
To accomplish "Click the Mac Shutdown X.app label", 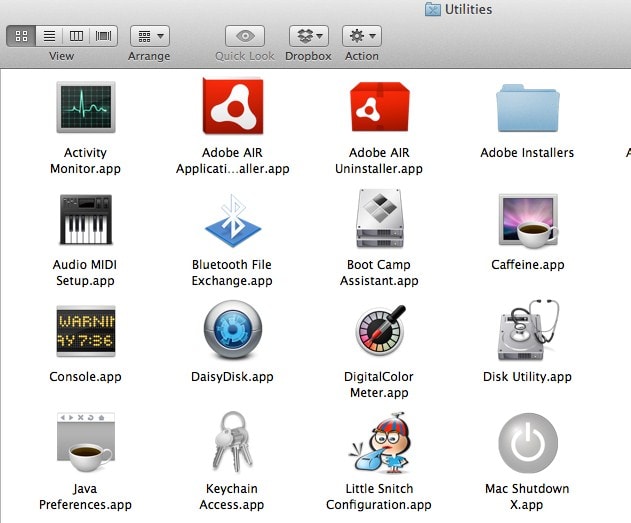I will (x=527, y=496).
